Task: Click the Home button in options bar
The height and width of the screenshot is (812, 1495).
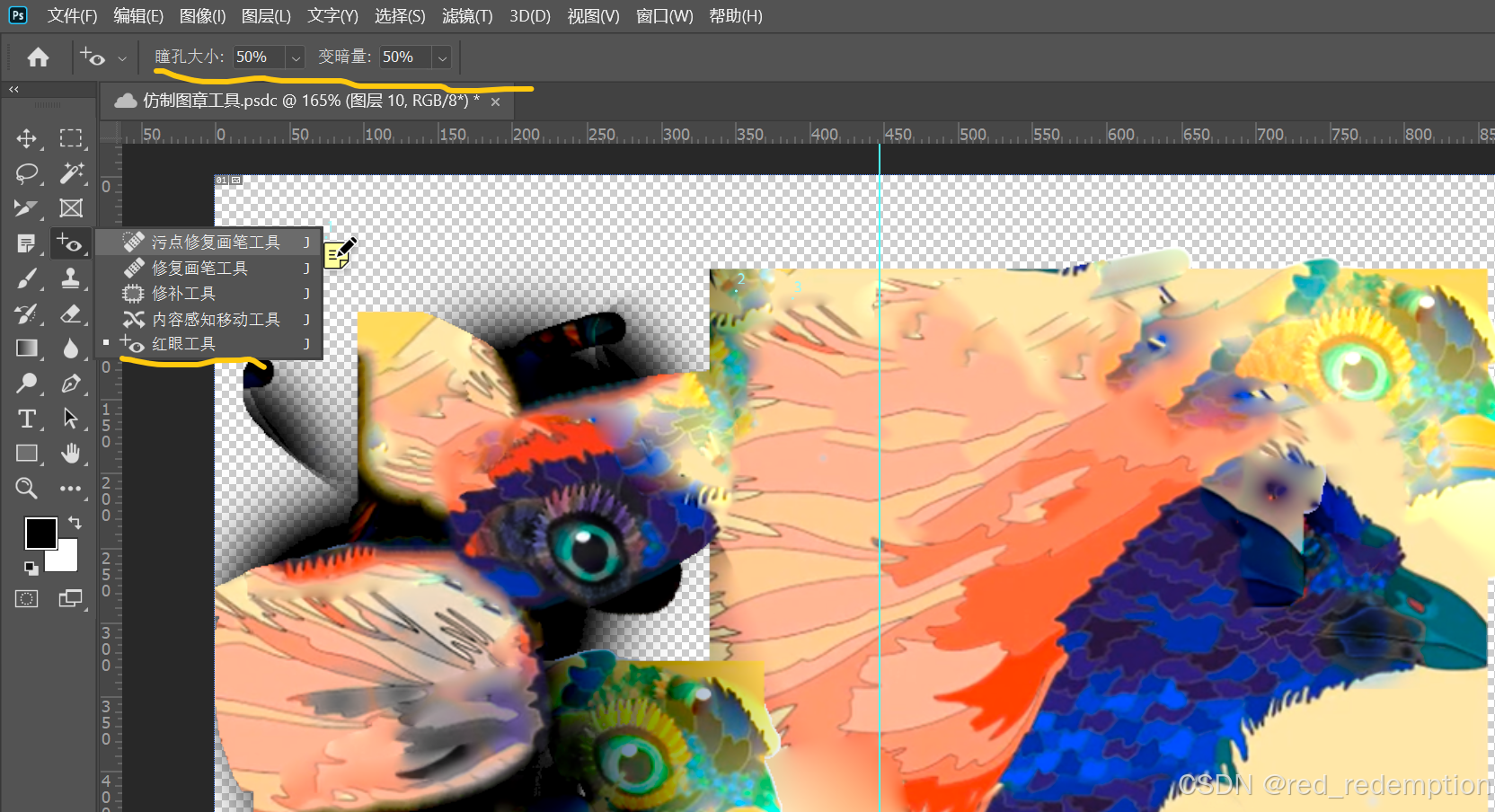Action: click(38, 57)
